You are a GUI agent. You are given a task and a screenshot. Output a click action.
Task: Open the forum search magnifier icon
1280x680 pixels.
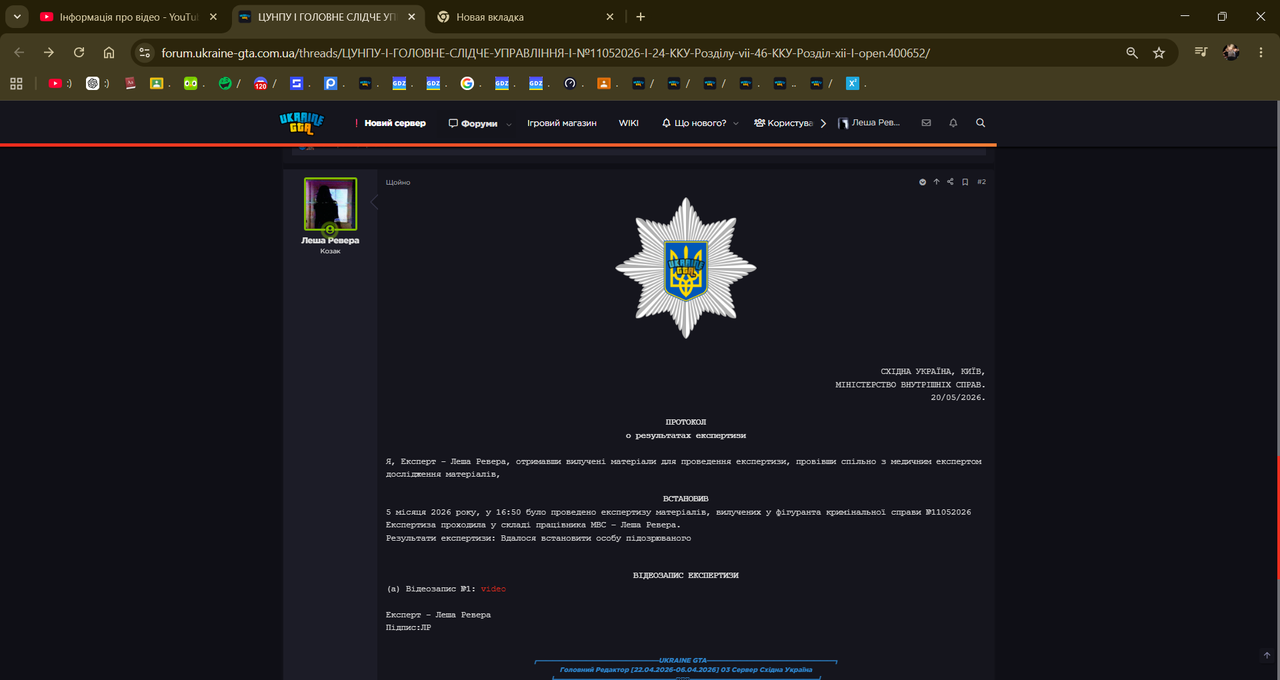(x=980, y=123)
